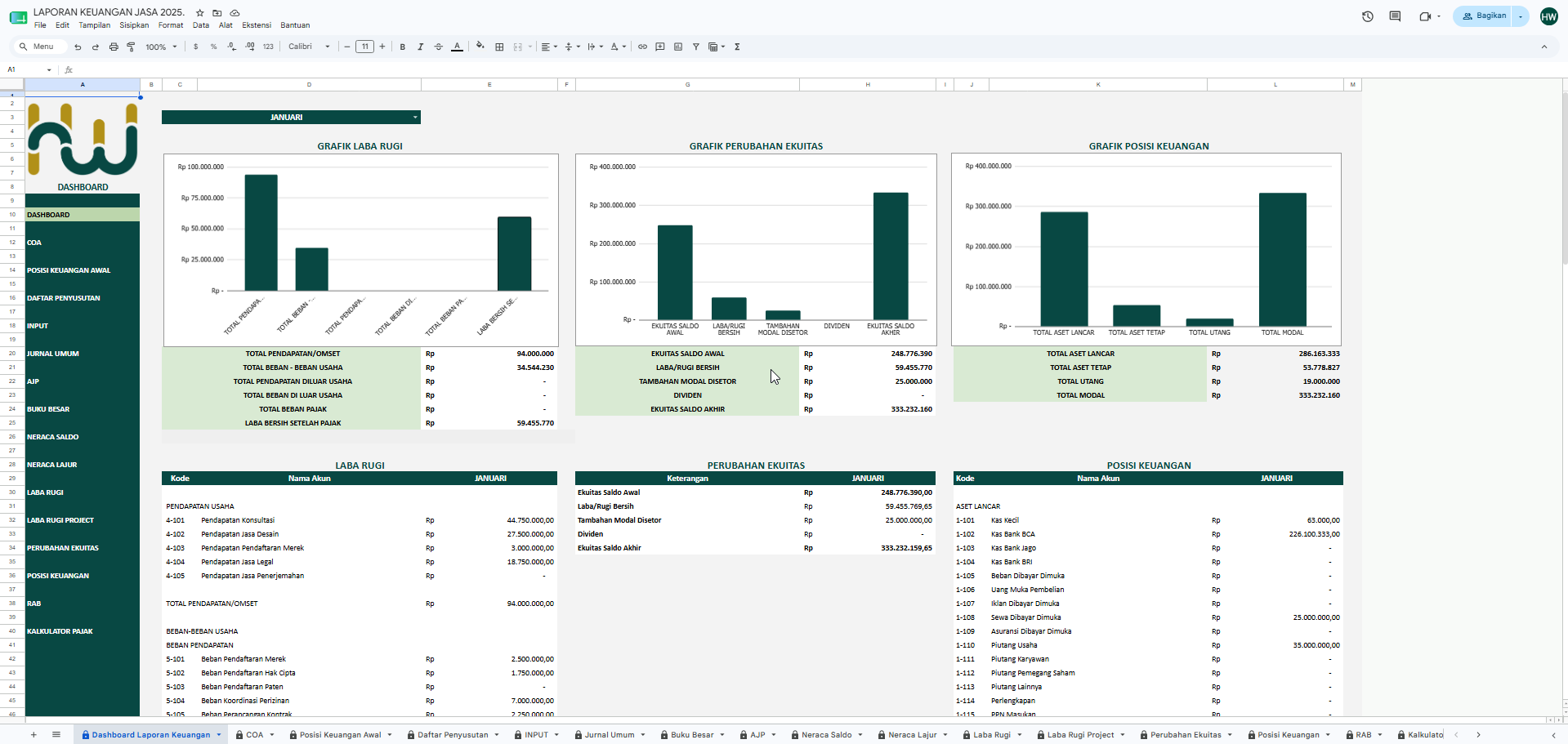Open the borders tool
This screenshot has height=744, width=1568.
coord(499,47)
